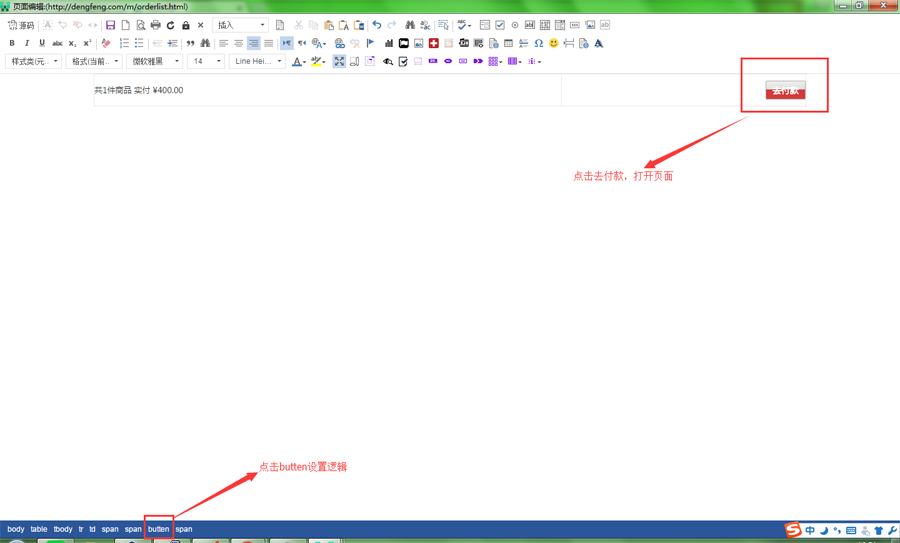This screenshot has height=543, width=900.
Task: Open the text color dropdown
Action: (x=298, y=61)
